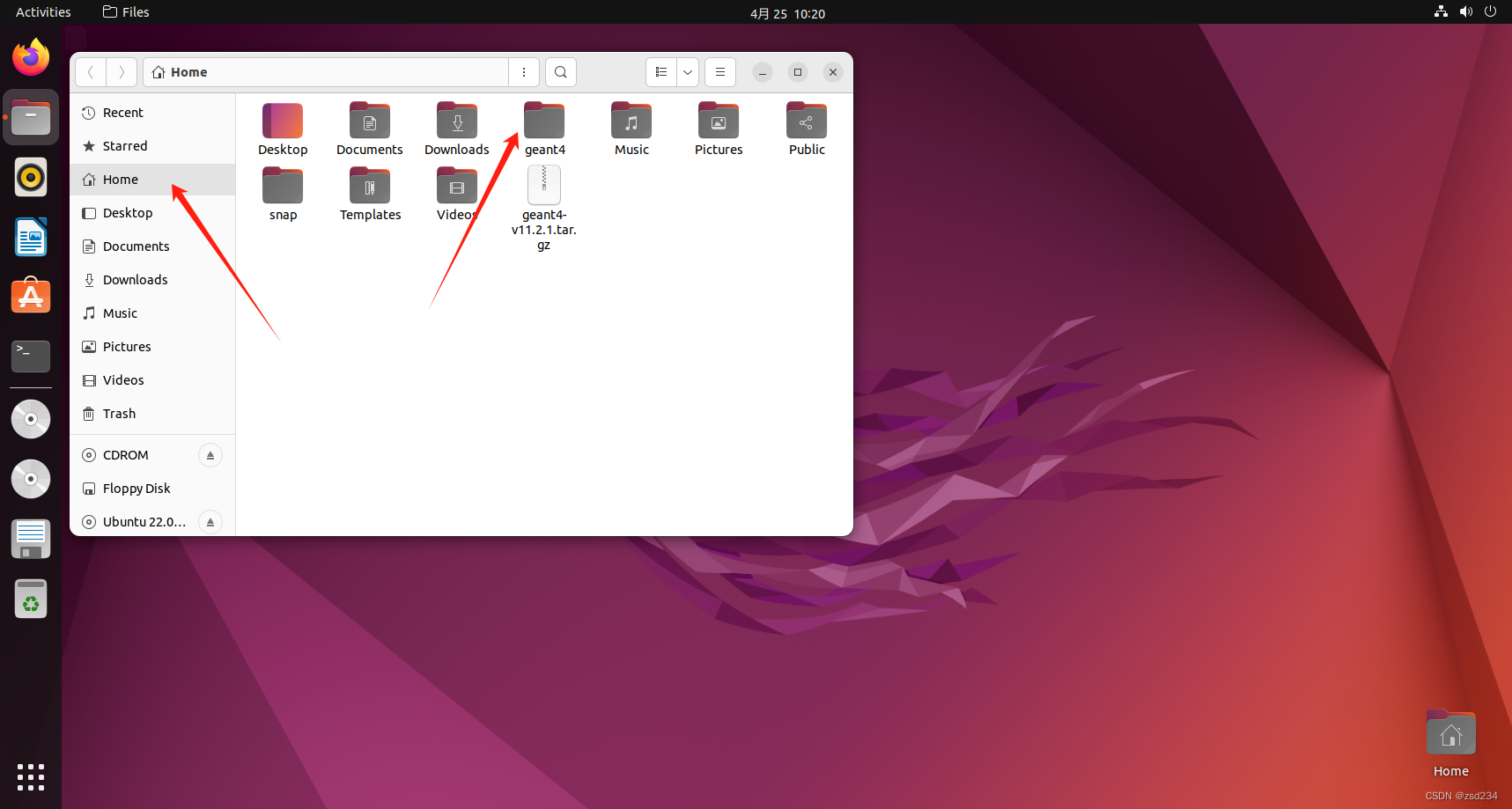Switch to list view in Files
The width and height of the screenshot is (1512, 809).
(661, 71)
